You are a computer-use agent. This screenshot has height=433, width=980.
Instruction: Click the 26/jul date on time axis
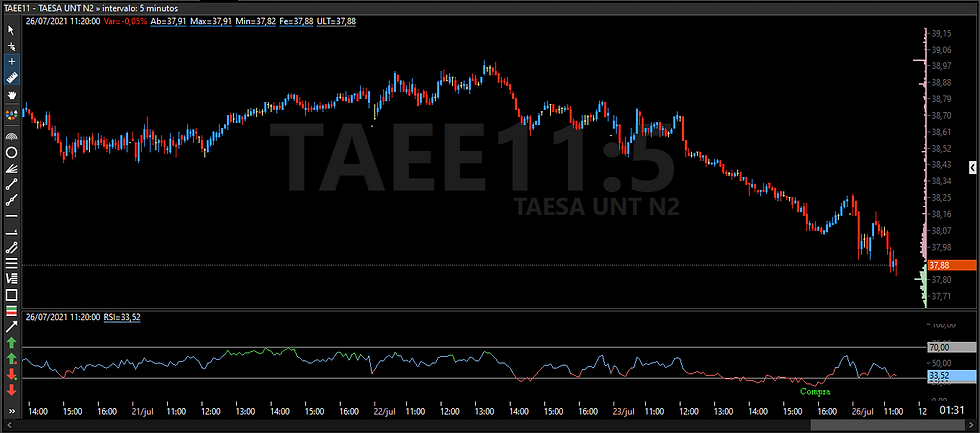click(862, 412)
